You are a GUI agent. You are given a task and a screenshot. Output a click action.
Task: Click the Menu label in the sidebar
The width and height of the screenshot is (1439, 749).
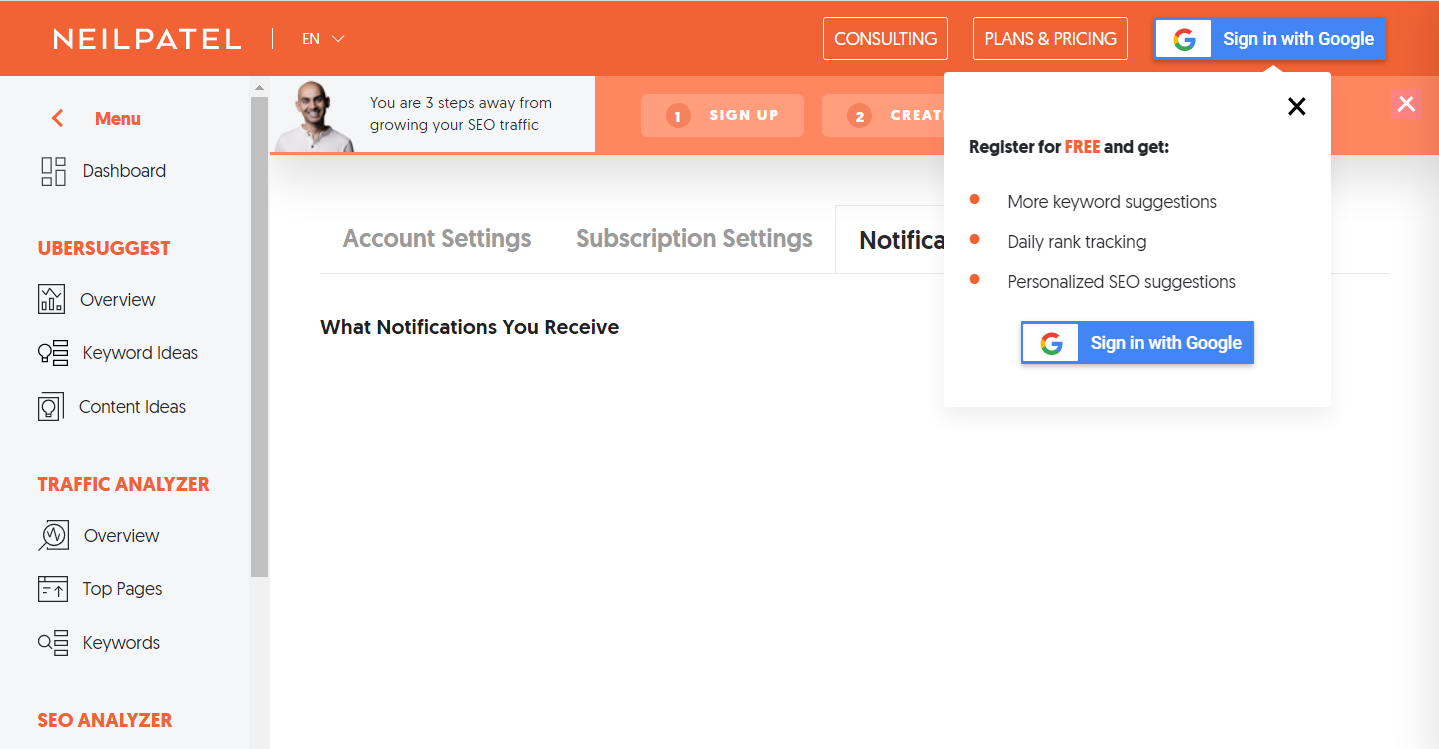coord(118,119)
